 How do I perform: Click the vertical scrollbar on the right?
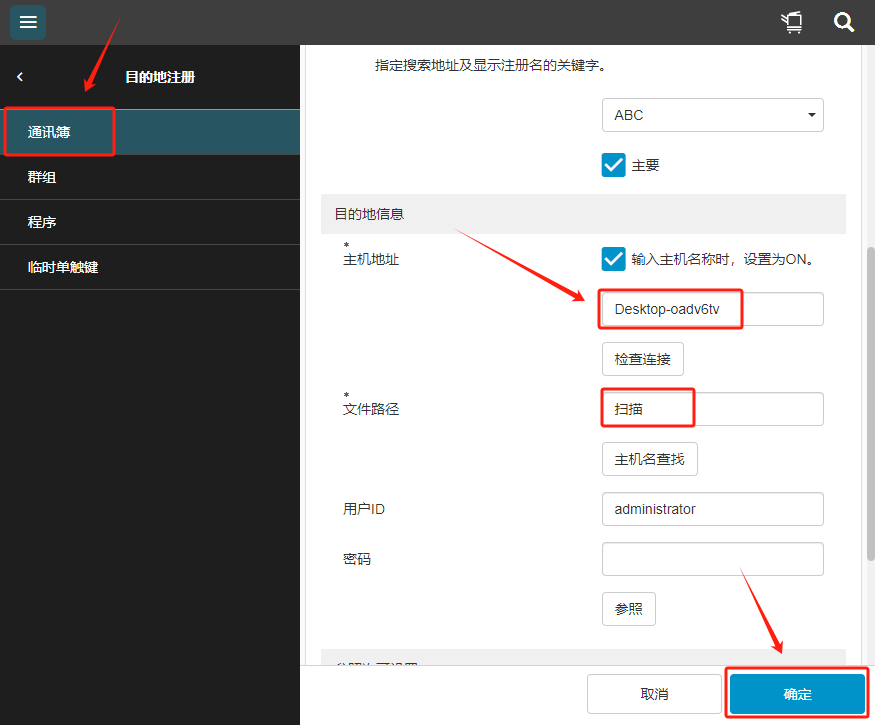869,400
